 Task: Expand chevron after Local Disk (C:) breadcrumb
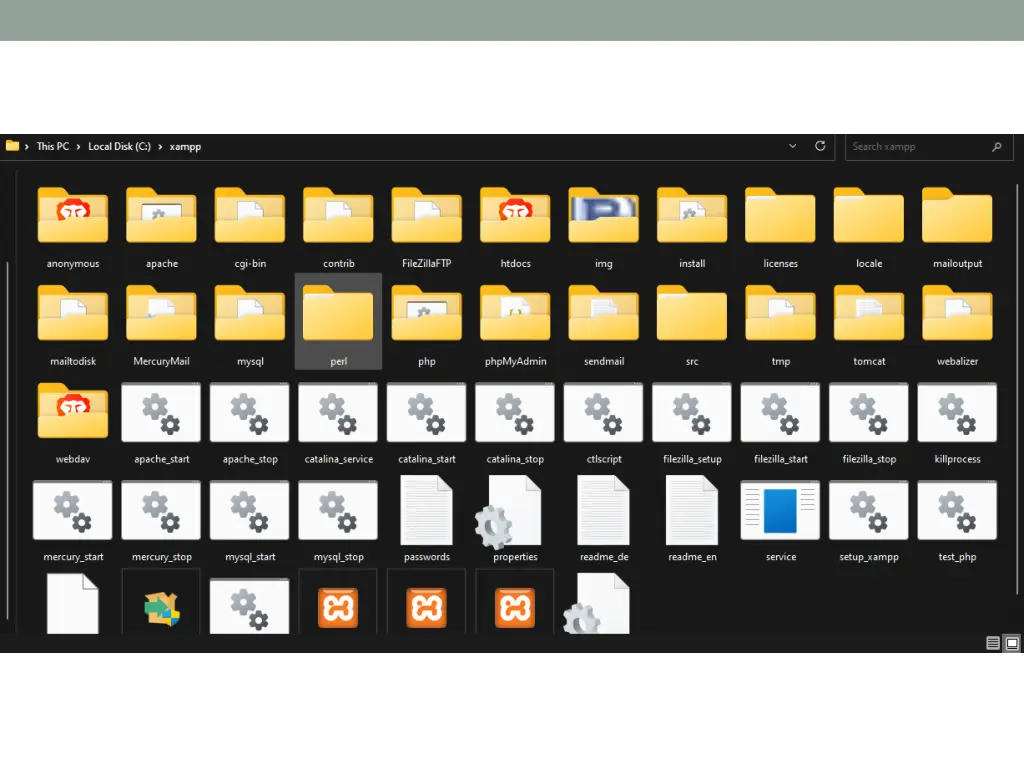161,146
